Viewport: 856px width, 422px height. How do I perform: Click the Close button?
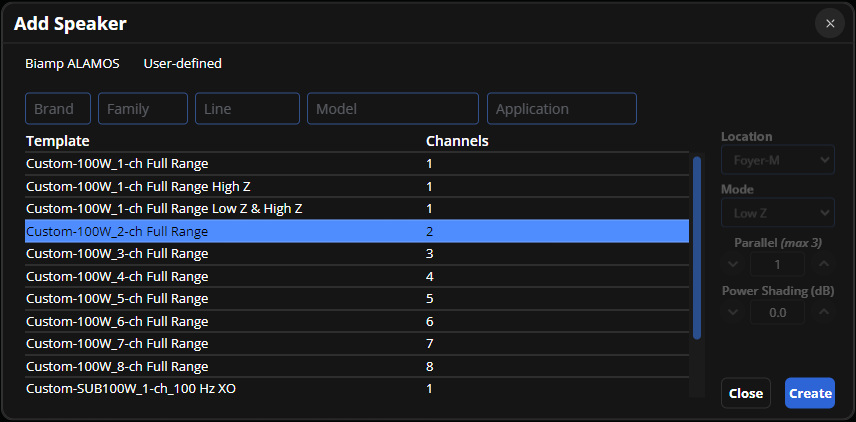coord(746,393)
